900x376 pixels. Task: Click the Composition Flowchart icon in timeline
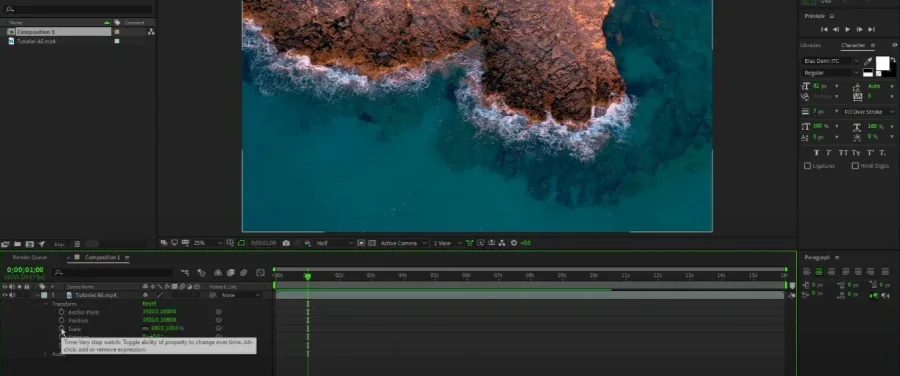[185, 273]
